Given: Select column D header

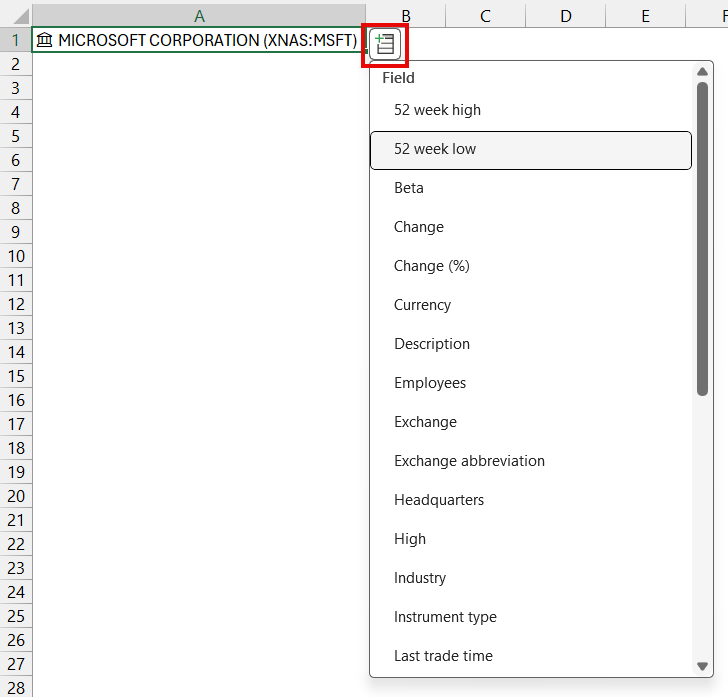Looking at the screenshot, I should (x=566, y=16).
